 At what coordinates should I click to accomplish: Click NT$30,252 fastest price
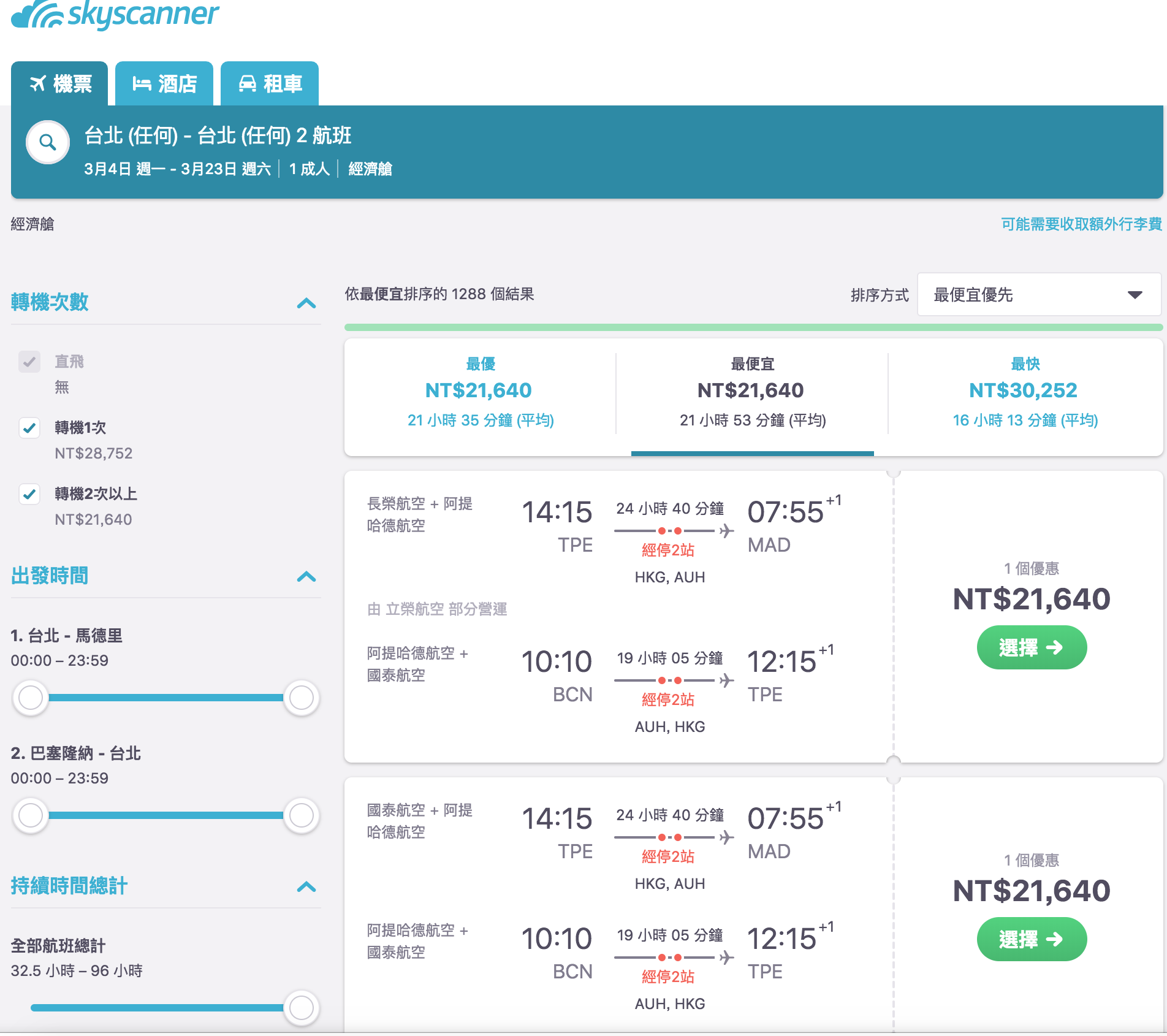tap(1023, 390)
